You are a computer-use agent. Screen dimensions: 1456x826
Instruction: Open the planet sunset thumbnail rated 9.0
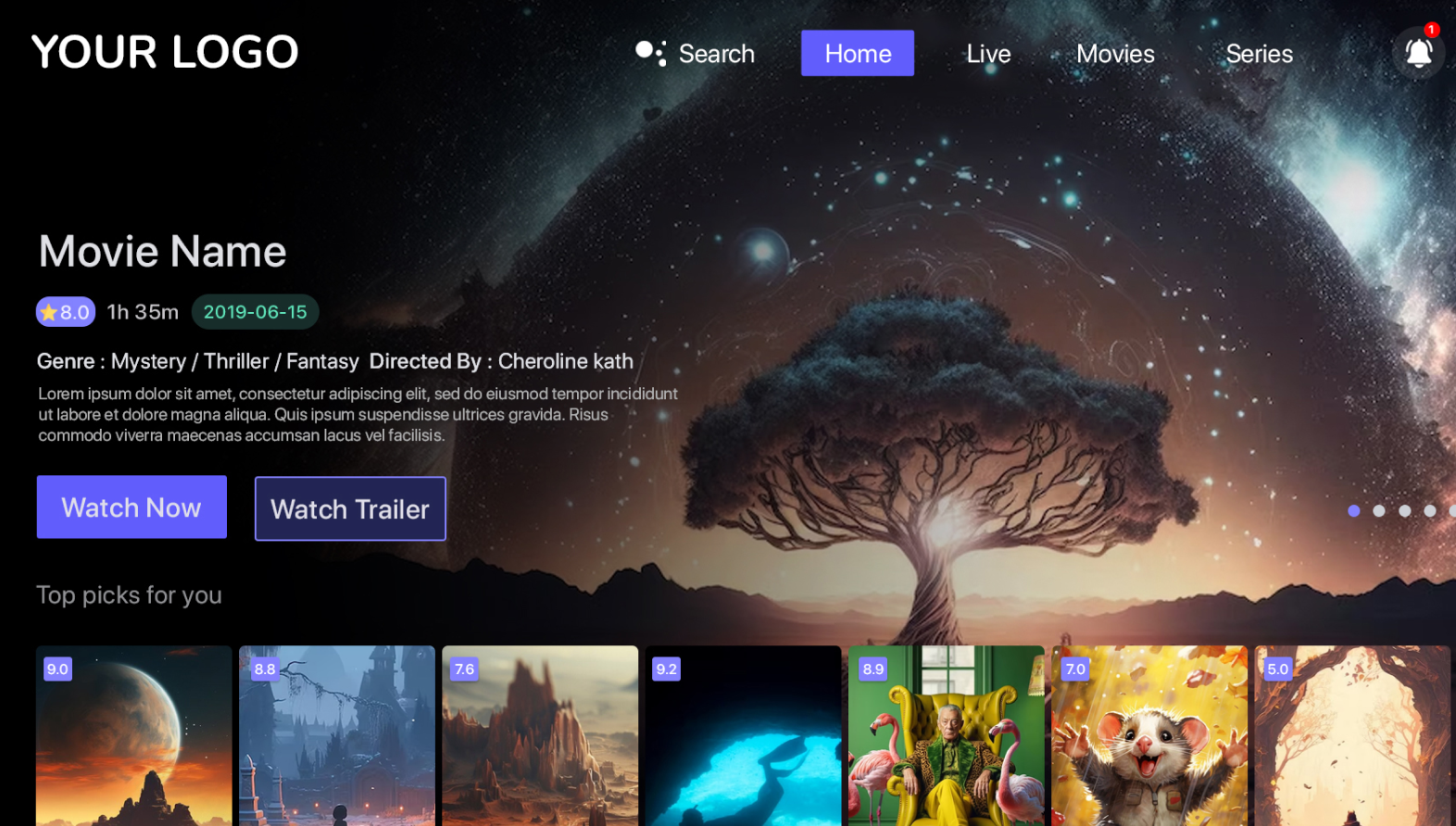pos(134,735)
